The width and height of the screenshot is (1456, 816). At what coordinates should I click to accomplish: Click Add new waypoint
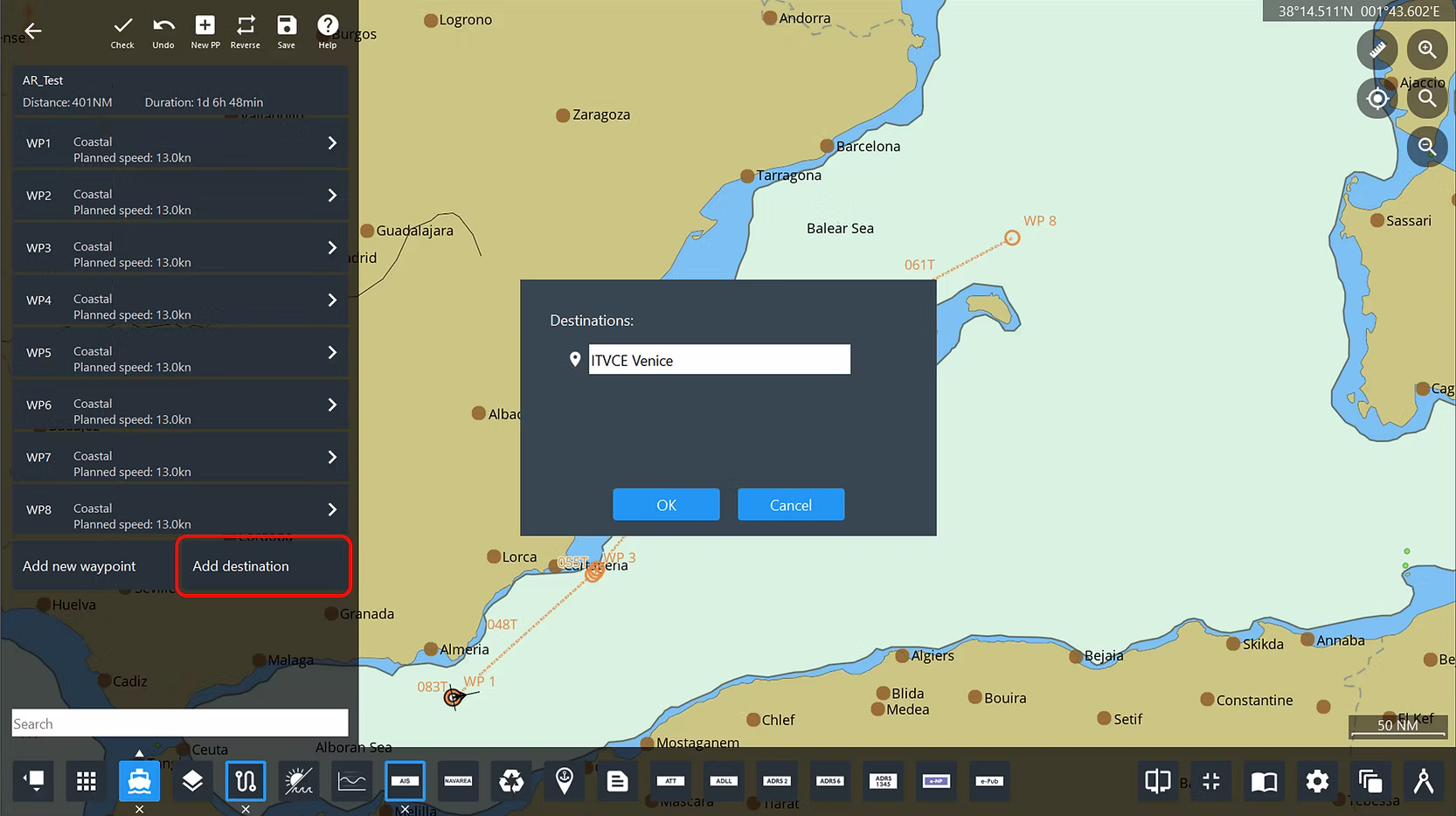click(80, 566)
